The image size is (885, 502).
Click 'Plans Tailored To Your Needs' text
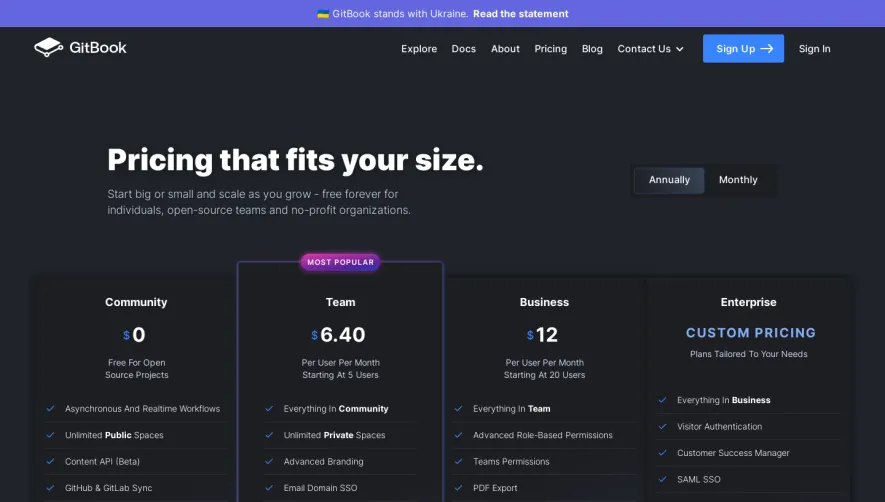(x=748, y=354)
